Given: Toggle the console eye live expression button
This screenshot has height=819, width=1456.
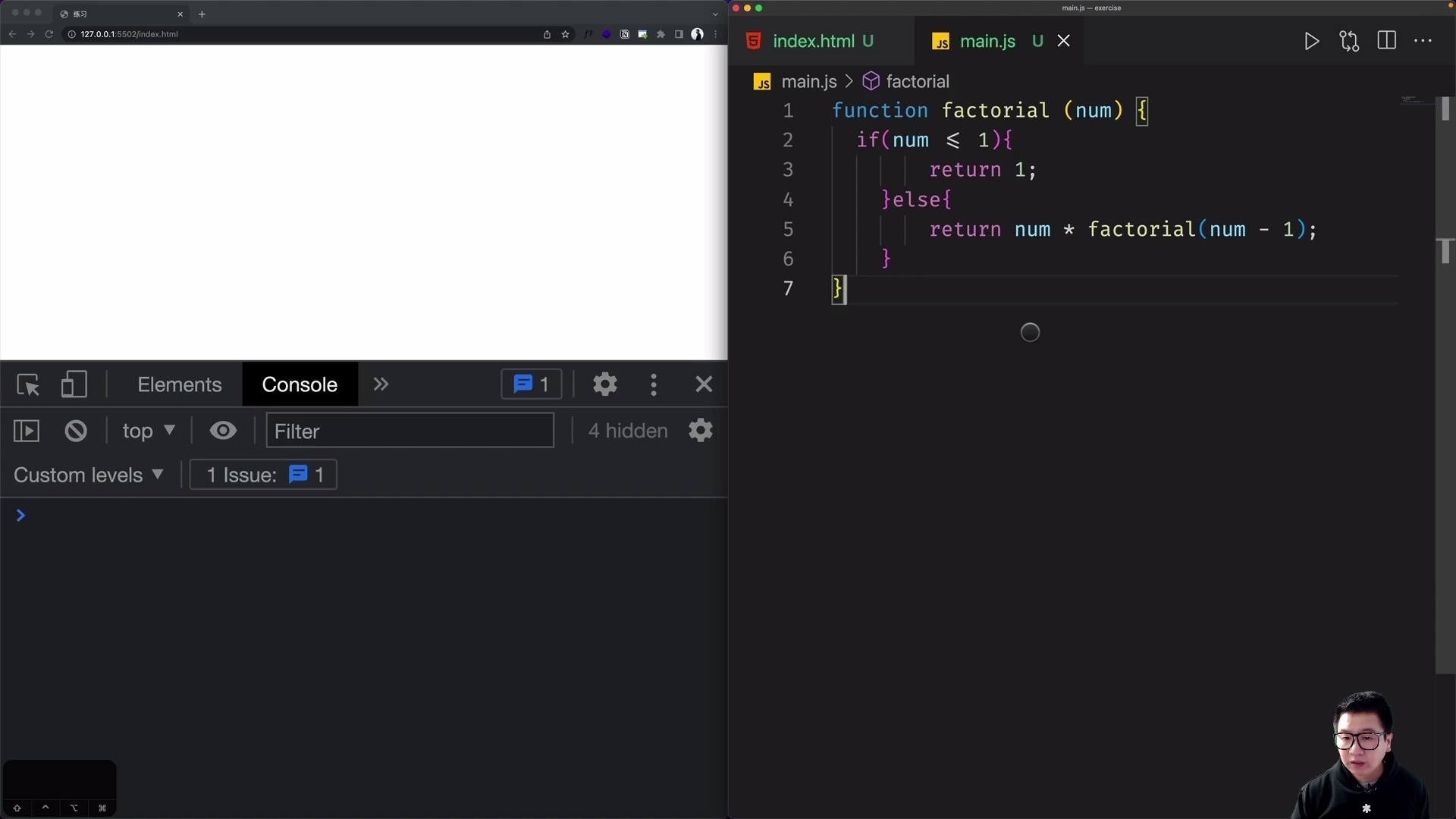Looking at the screenshot, I should pos(222,430).
